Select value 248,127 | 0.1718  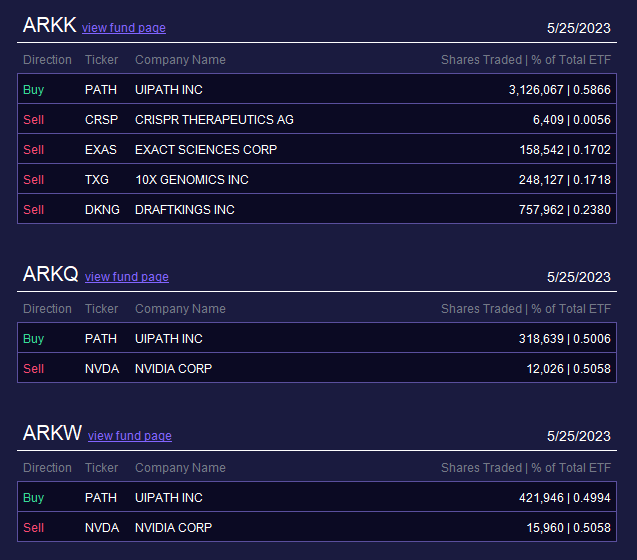pos(565,180)
